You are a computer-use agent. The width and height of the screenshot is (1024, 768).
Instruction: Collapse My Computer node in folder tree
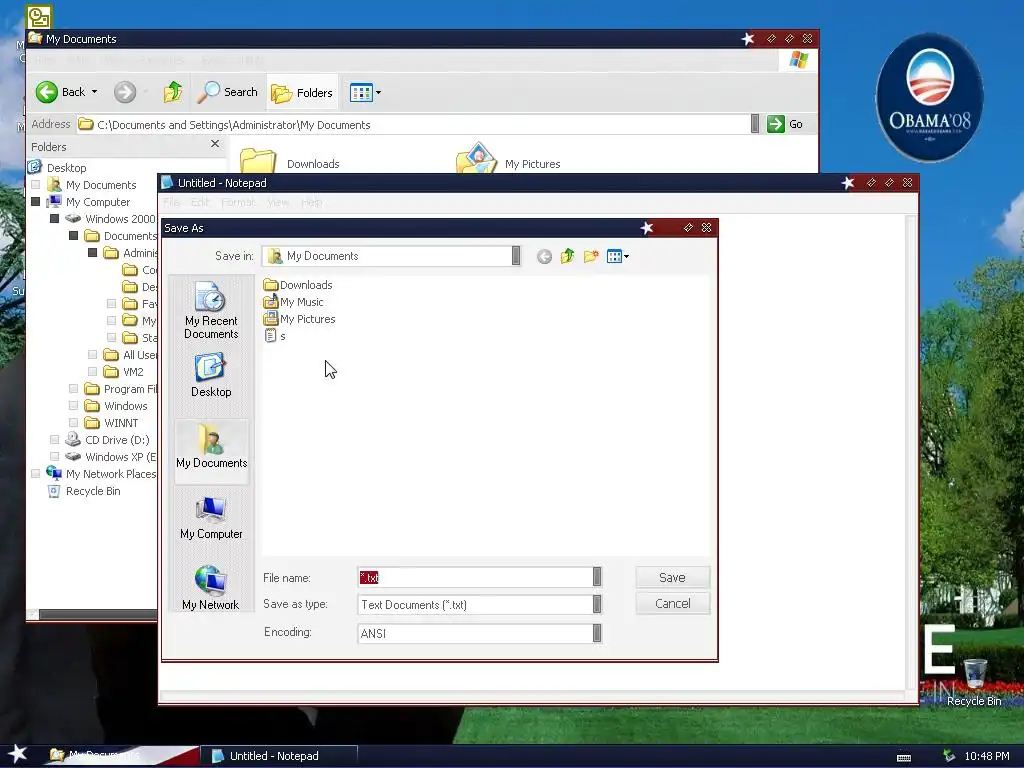pyautogui.click(x=36, y=202)
